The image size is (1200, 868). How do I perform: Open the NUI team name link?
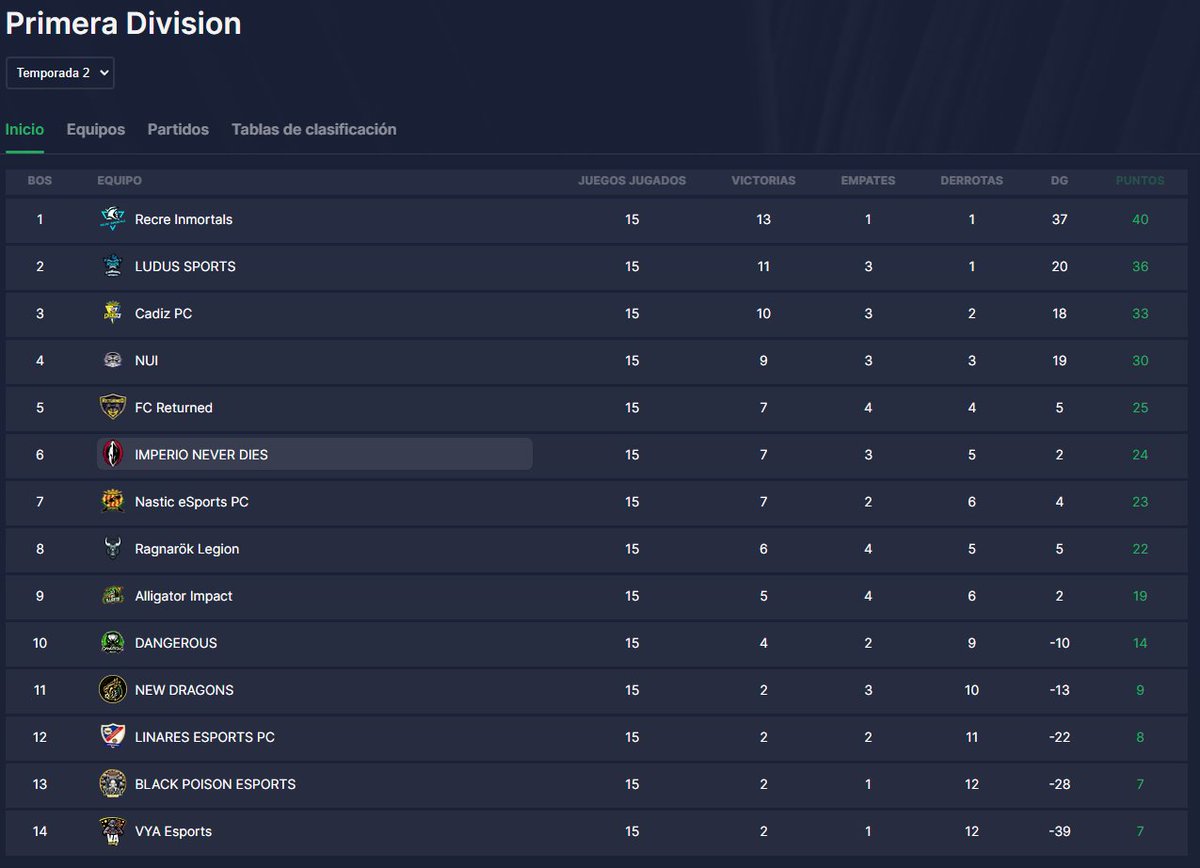146,360
